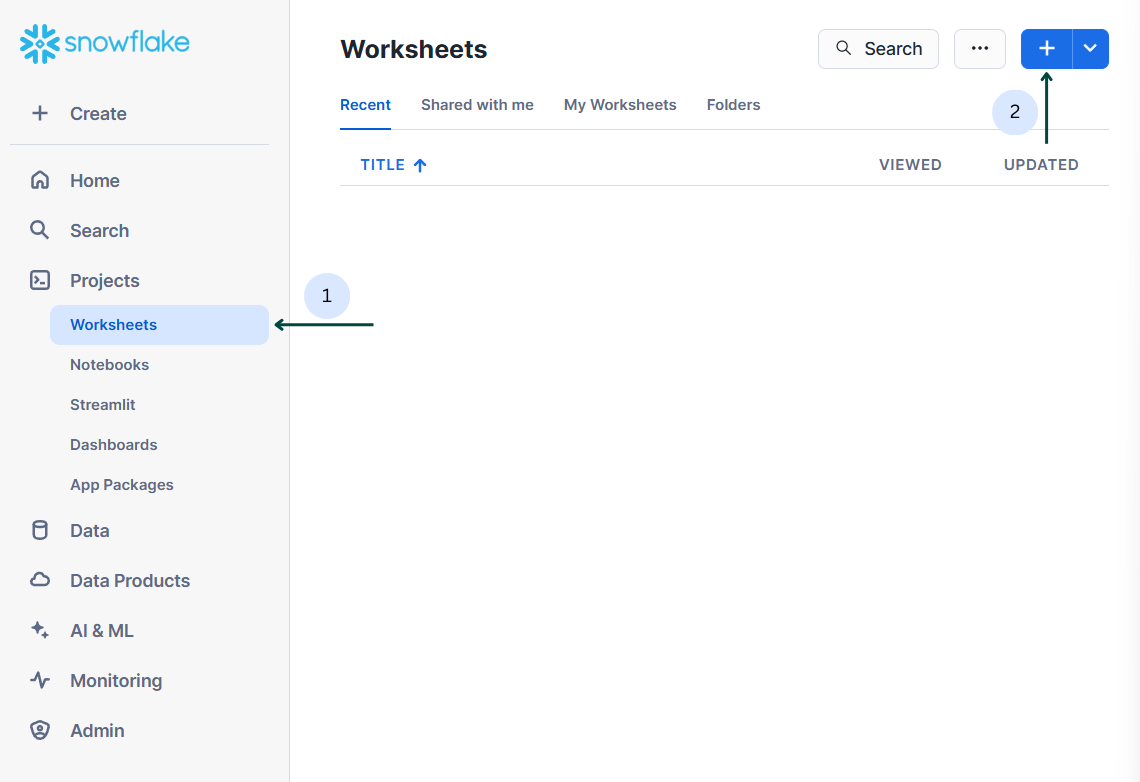Open Notebooks under Projects
The image size is (1140, 782).
tap(109, 365)
